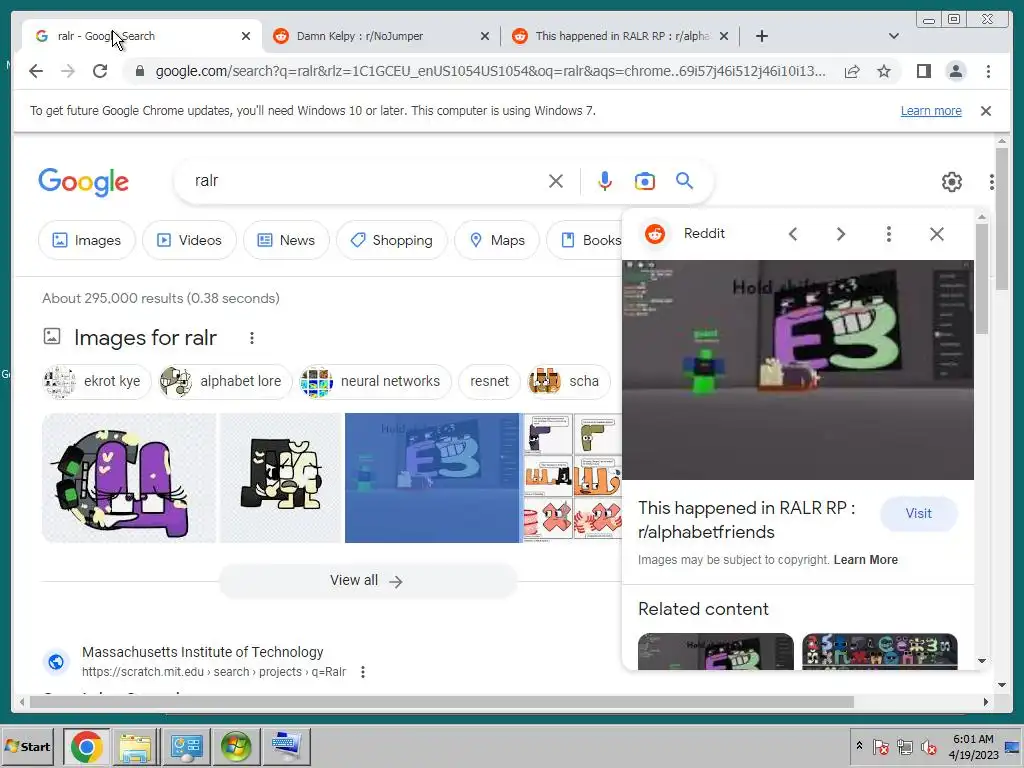Start voice search with the microphone
The image size is (1024, 768).
[x=605, y=181]
